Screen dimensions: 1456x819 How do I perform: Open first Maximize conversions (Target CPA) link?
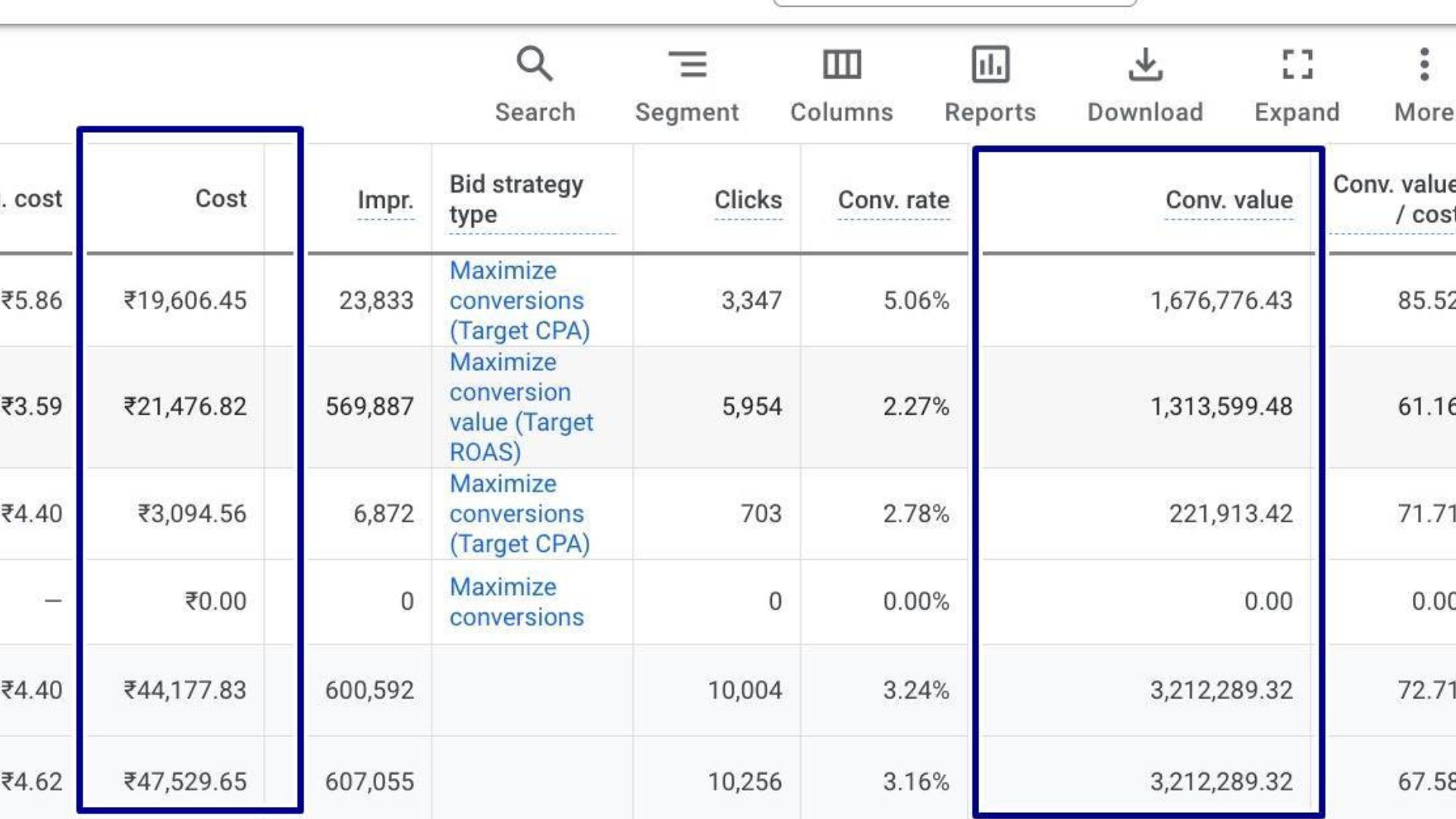[x=519, y=301]
